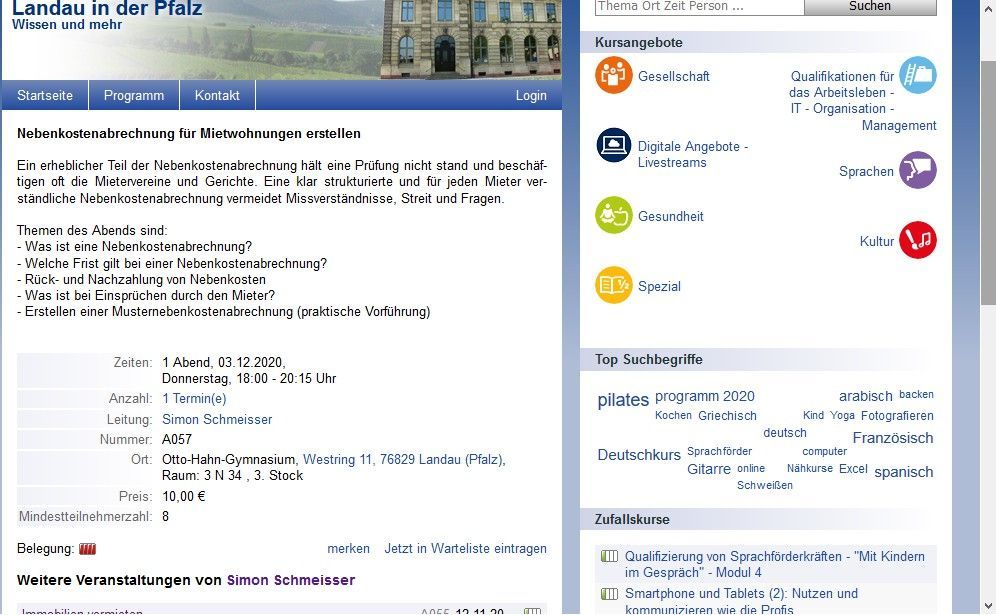Viewport: 996px width, 615px height.
Task: Click the Login link in navigation bar
Action: click(x=531, y=96)
